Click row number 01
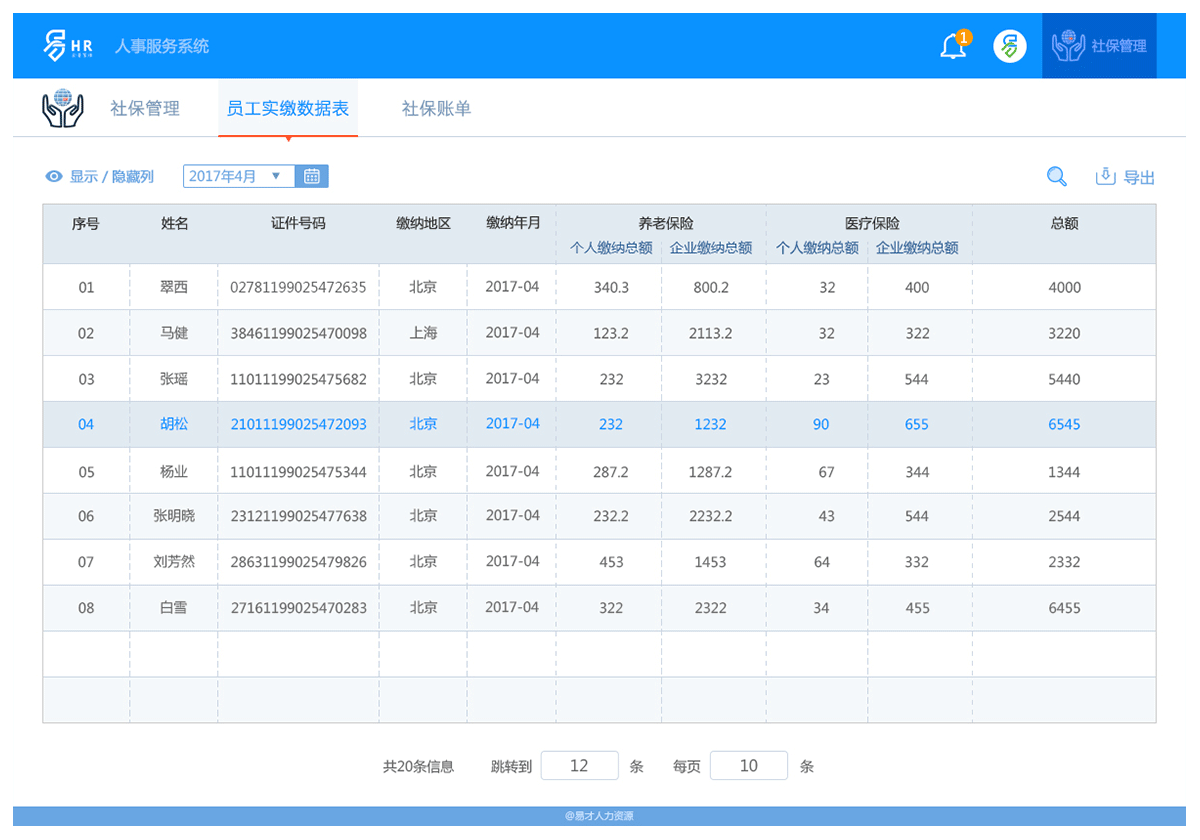 tap(86, 288)
